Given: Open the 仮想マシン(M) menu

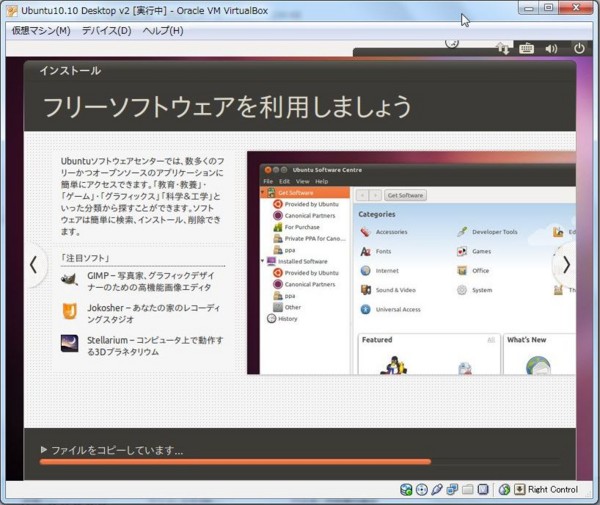Looking at the screenshot, I should [x=41, y=31].
